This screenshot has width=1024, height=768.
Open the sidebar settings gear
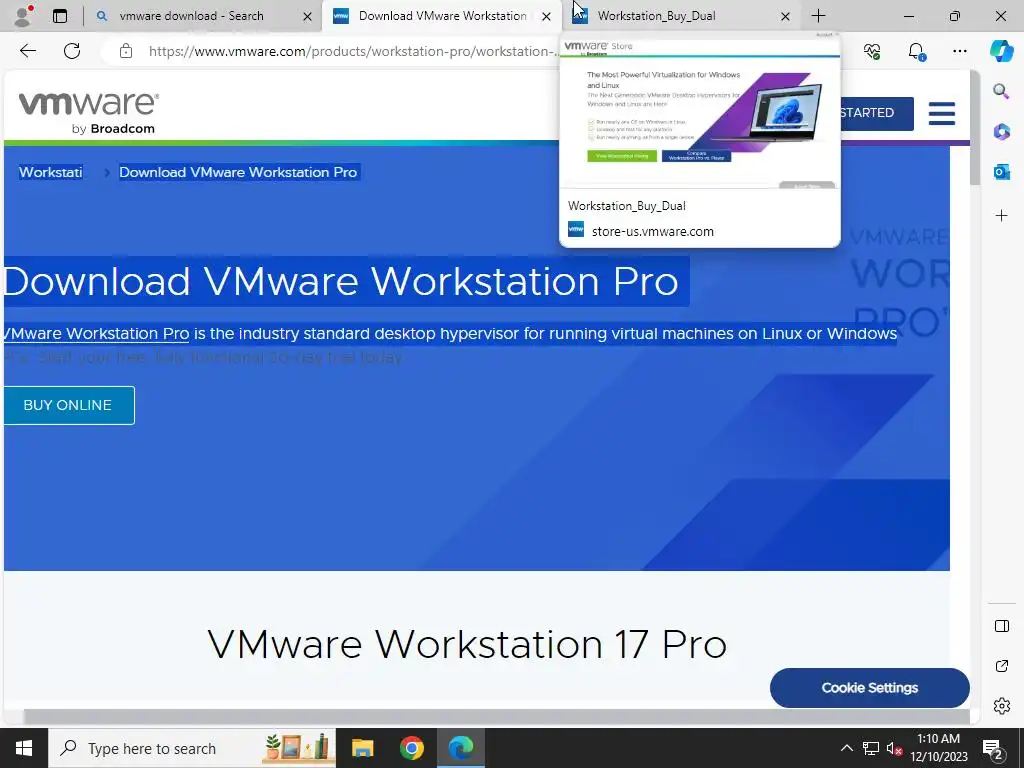click(x=1001, y=706)
